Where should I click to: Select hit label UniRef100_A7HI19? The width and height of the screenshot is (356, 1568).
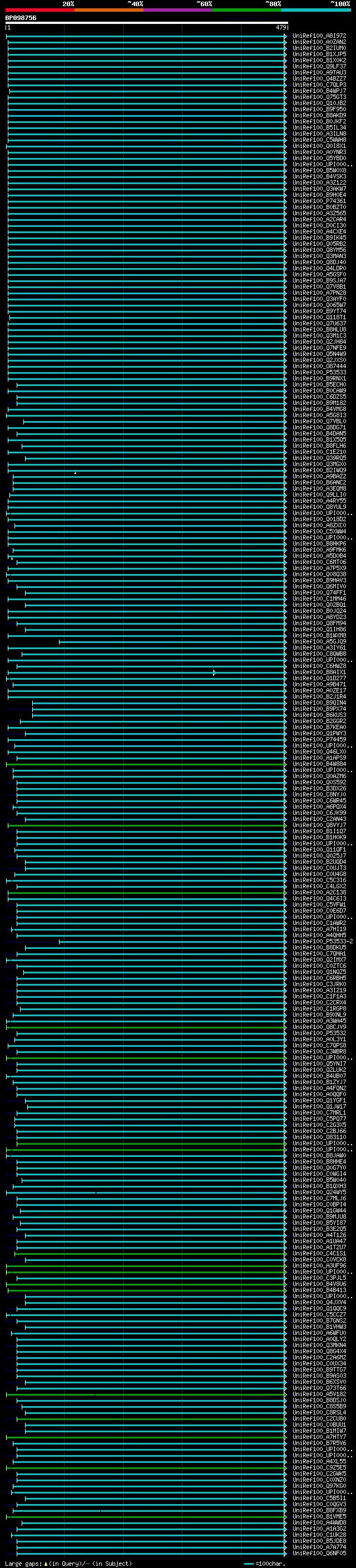pyautogui.click(x=319, y=929)
